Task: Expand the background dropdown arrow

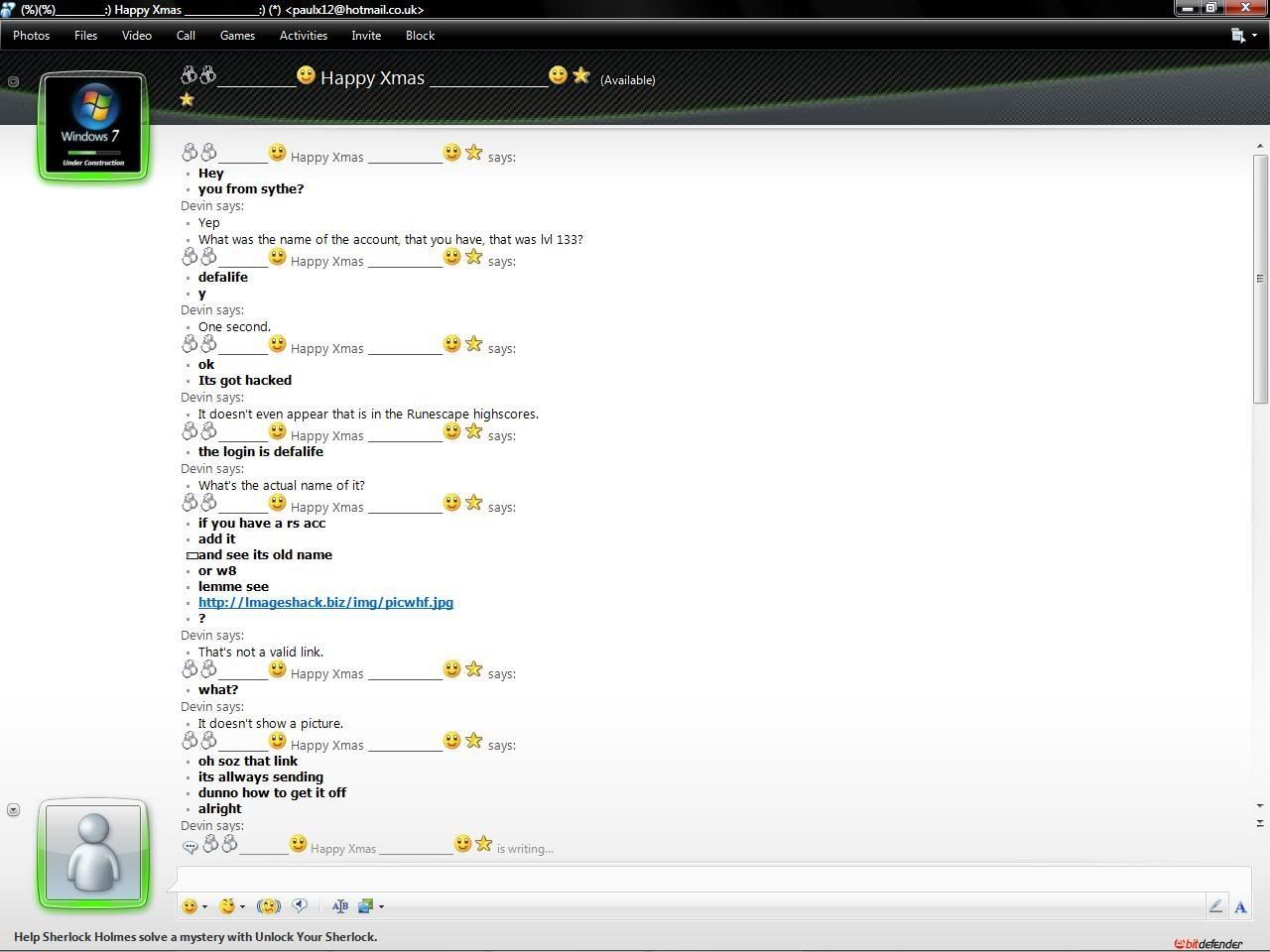Action: (x=381, y=906)
